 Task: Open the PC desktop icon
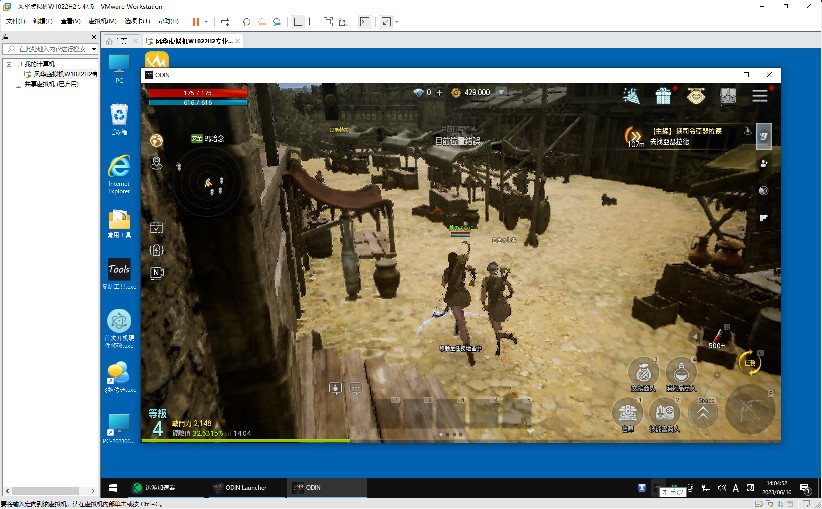tap(119, 69)
